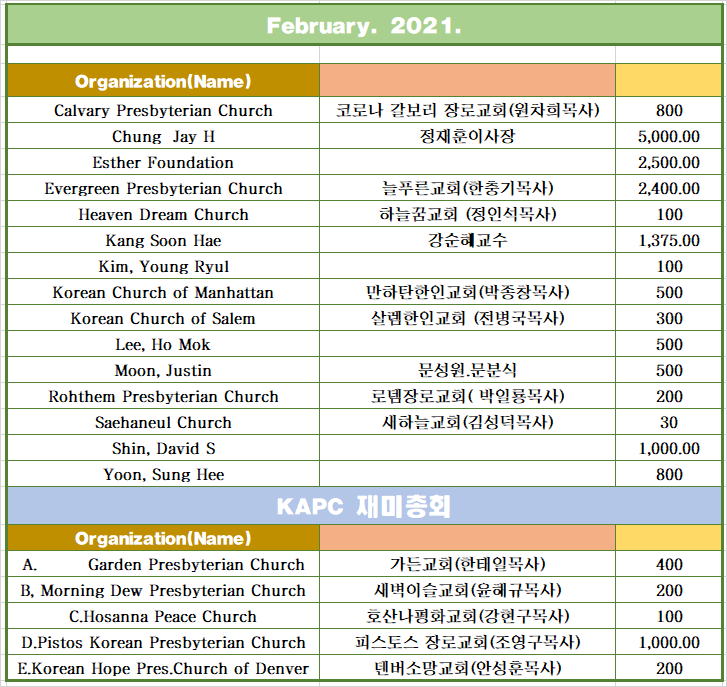
Task: Click the 500 amount in the Moon, Justin row
Action: [669, 370]
